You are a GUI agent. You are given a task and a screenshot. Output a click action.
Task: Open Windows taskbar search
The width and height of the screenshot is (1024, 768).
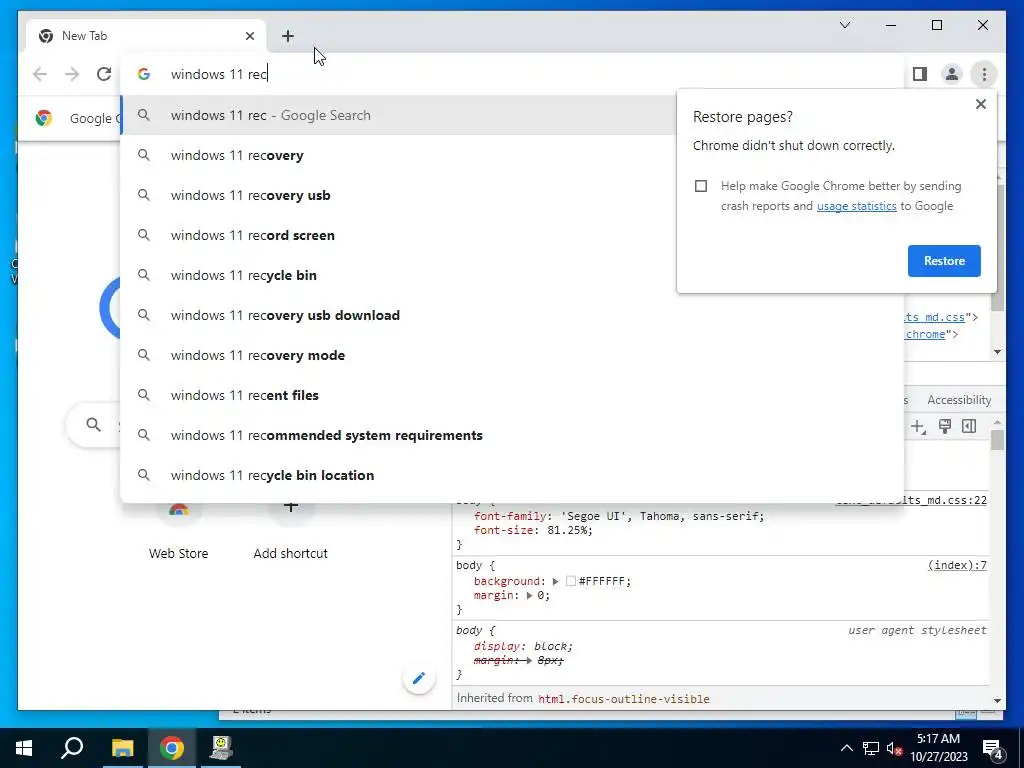tap(72, 748)
